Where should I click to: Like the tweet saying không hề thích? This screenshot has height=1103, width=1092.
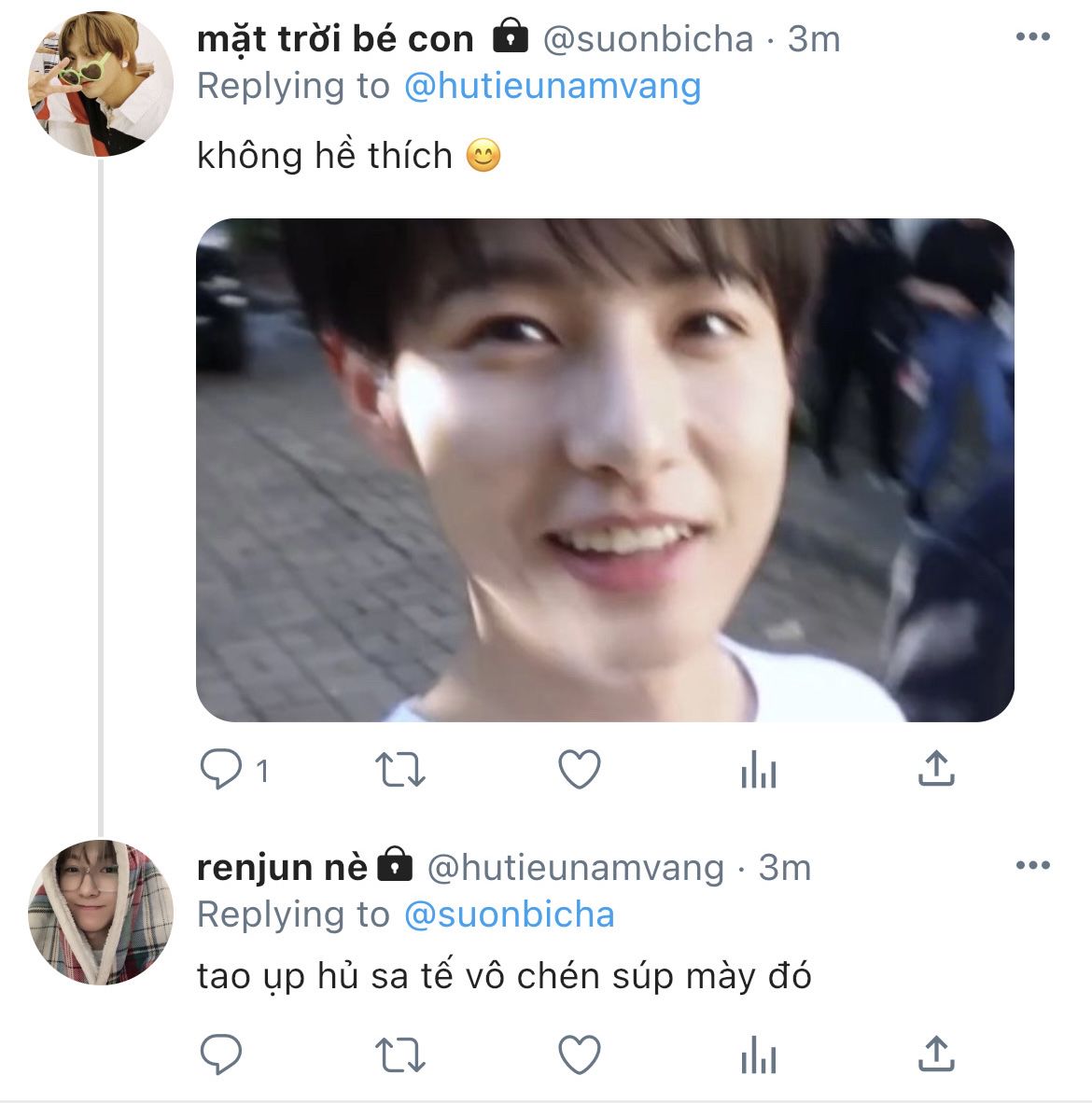point(579,770)
